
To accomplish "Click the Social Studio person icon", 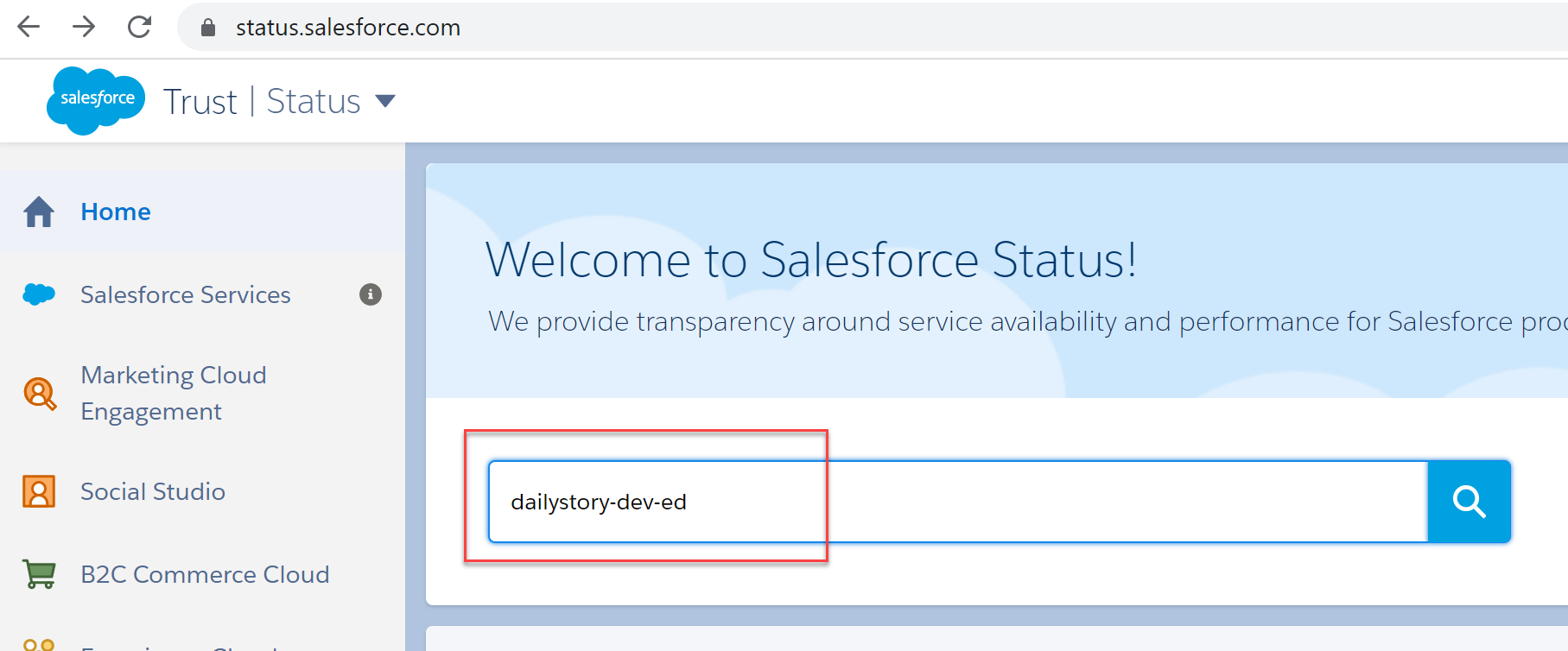I will (x=39, y=491).
